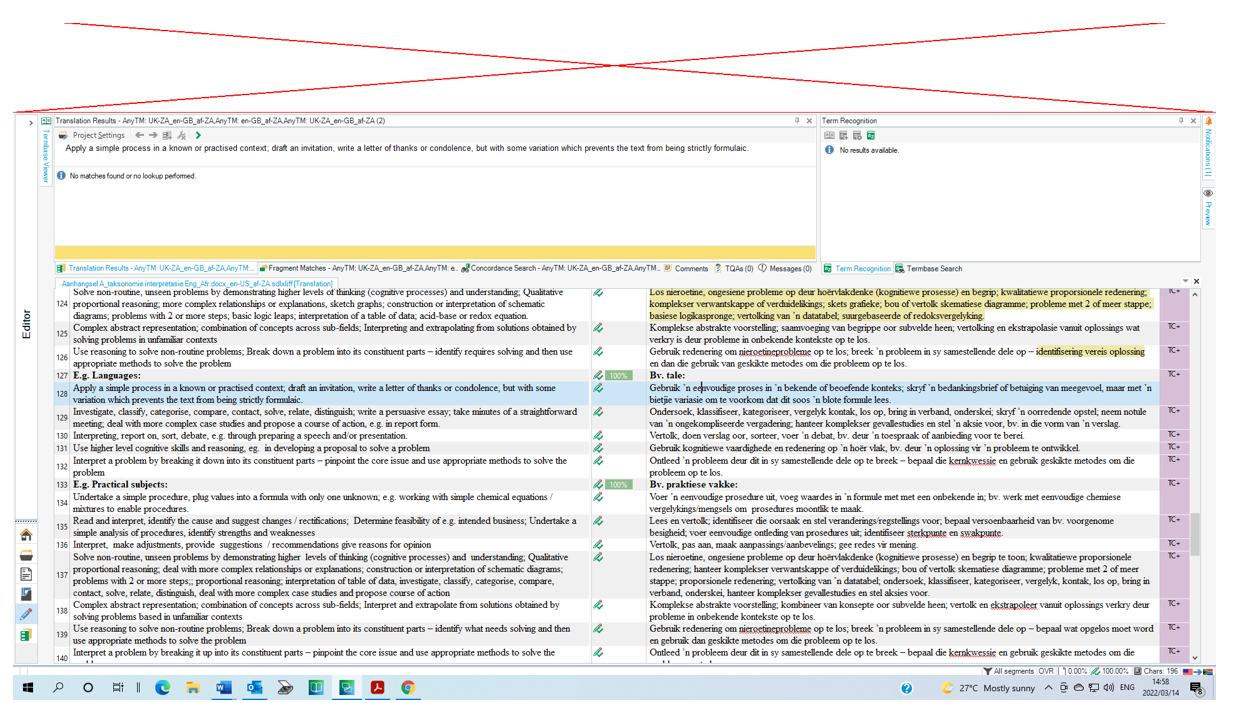Click the TC+ structure tag of segment 125
Viewport: 1233px width, 703px height.
1174,327
